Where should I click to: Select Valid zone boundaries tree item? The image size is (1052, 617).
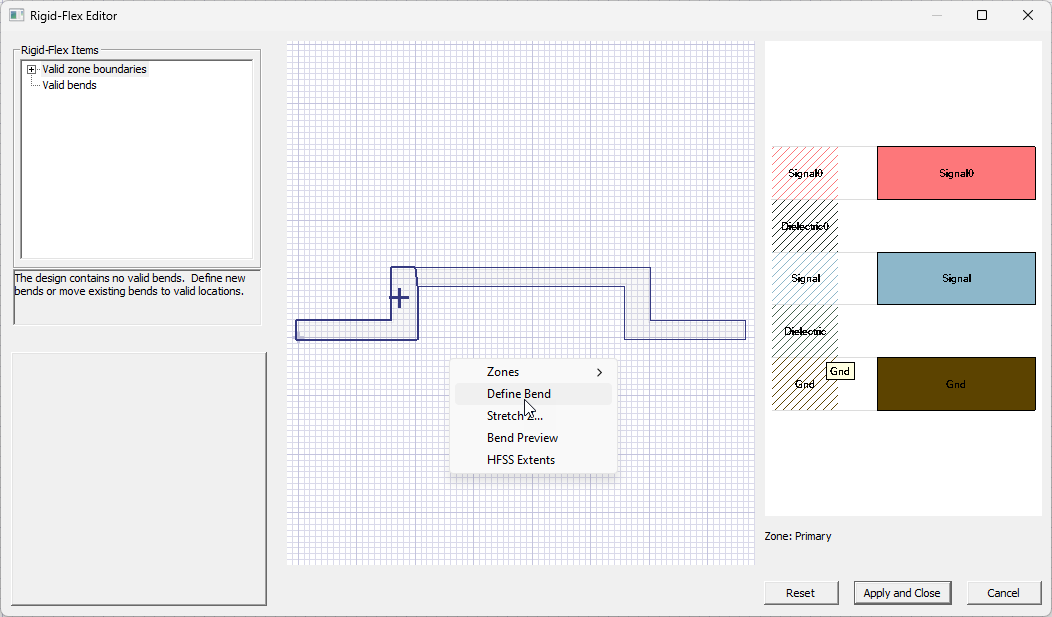94,70
